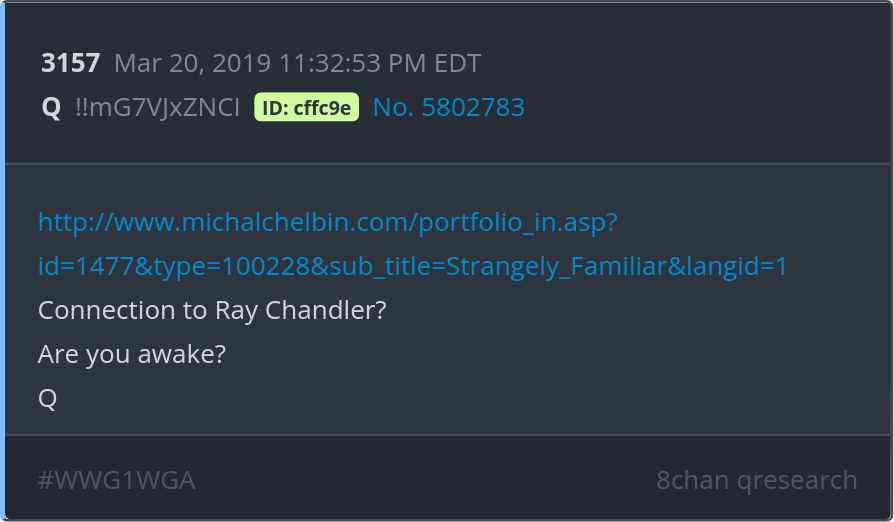This screenshot has height=522, width=894.
Task: Click the post number 3157
Action: tap(71, 63)
